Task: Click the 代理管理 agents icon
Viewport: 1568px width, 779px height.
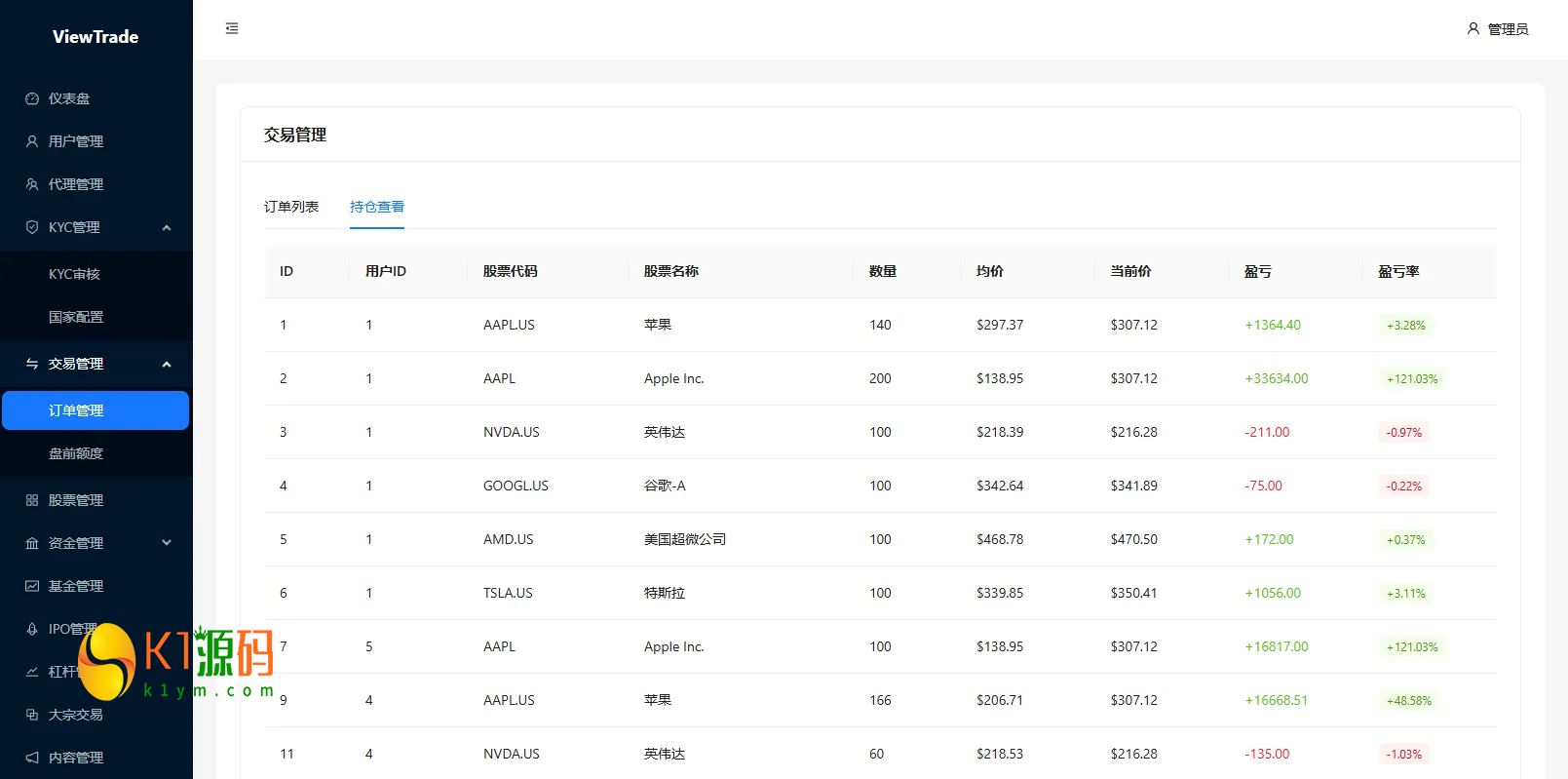Action: tap(32, 184)
